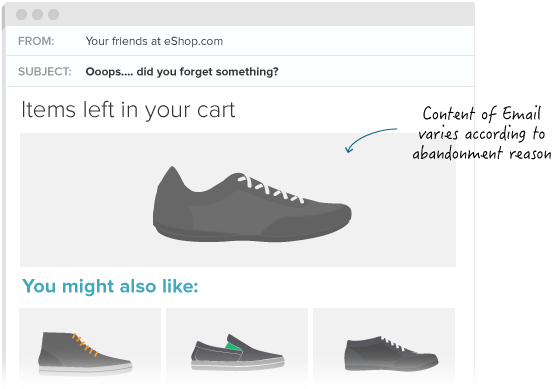Viewport: 552px width, 389px height.
Task: Click the subject 'Ooops.... did you forget something?'
Action: point(182,72)
